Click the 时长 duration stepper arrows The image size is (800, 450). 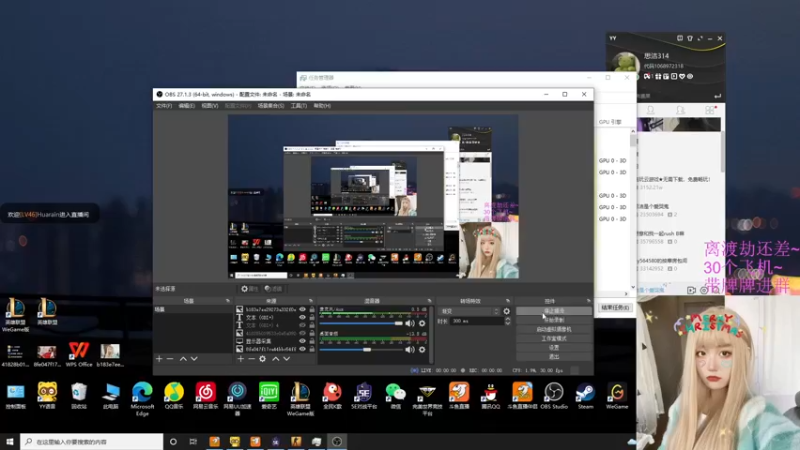pos(508,321)
